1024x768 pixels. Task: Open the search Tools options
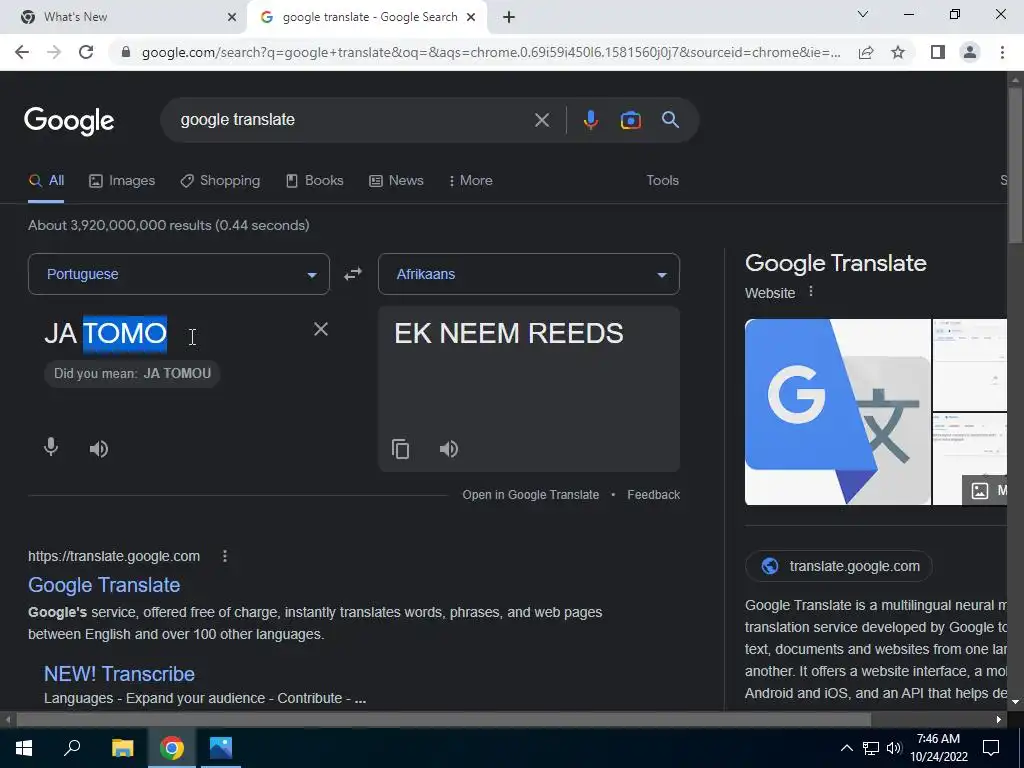[x=662, y=181]
